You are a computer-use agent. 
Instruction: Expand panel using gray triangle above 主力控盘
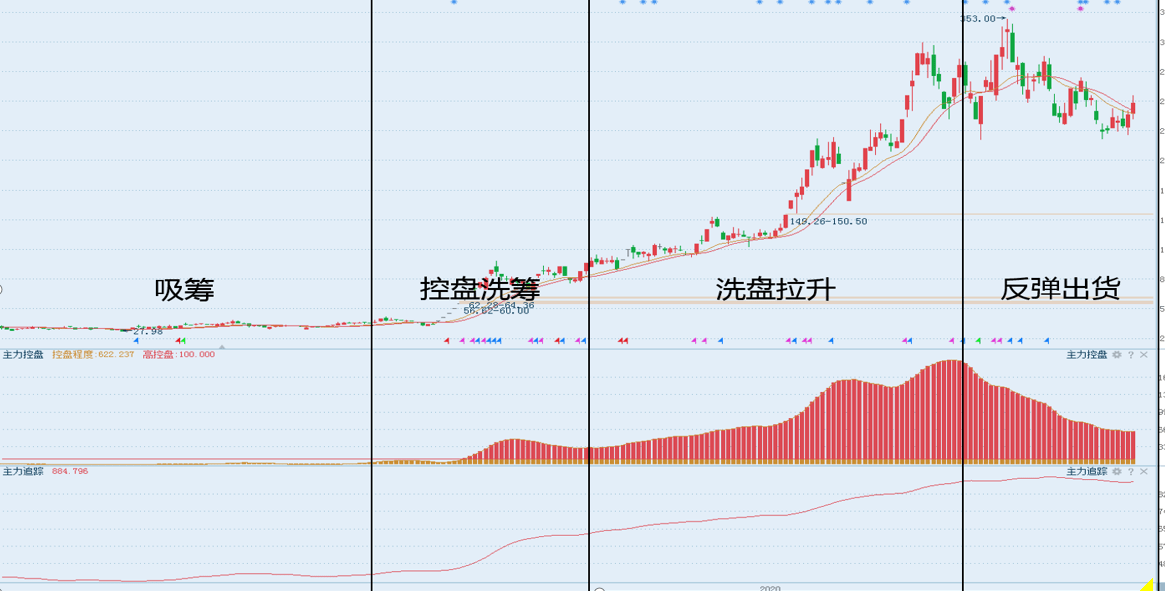[221, 346]
